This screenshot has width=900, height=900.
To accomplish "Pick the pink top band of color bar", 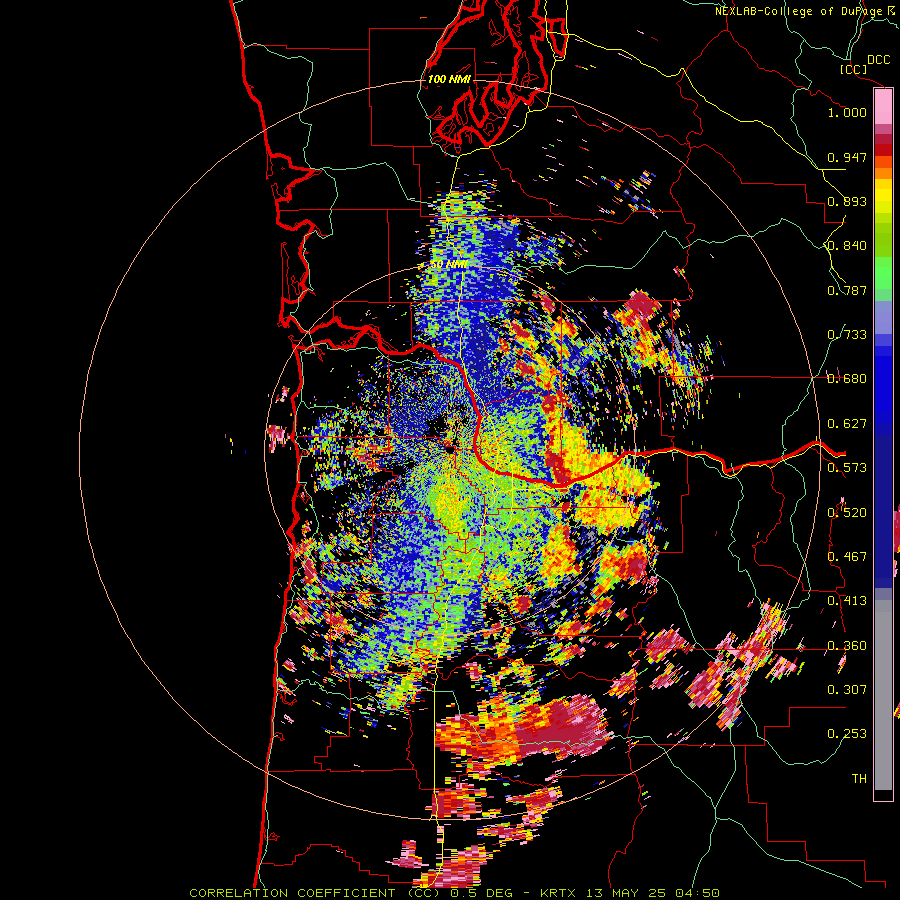I will (883, 107).
